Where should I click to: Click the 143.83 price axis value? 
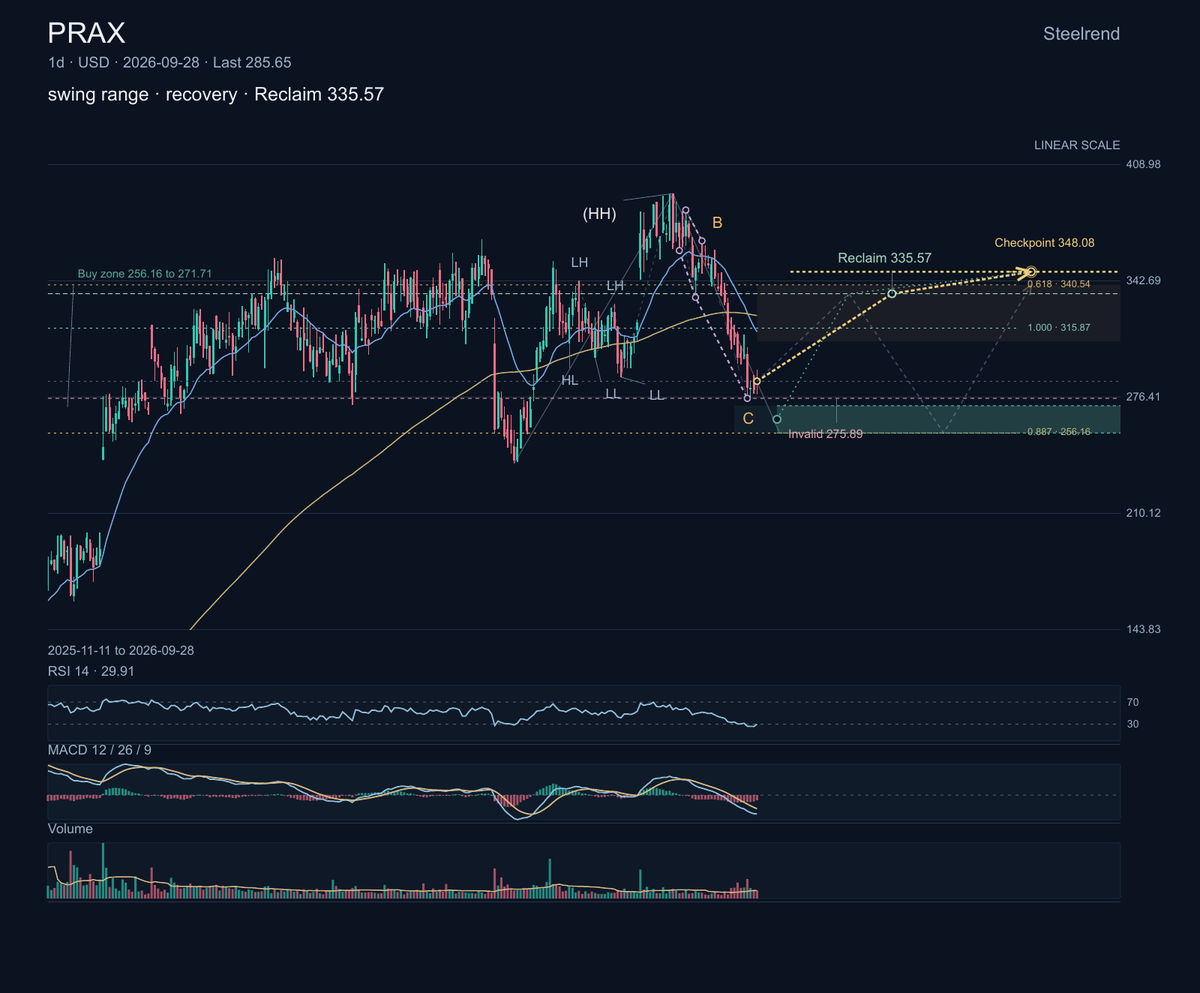[x=1143, y=629]
